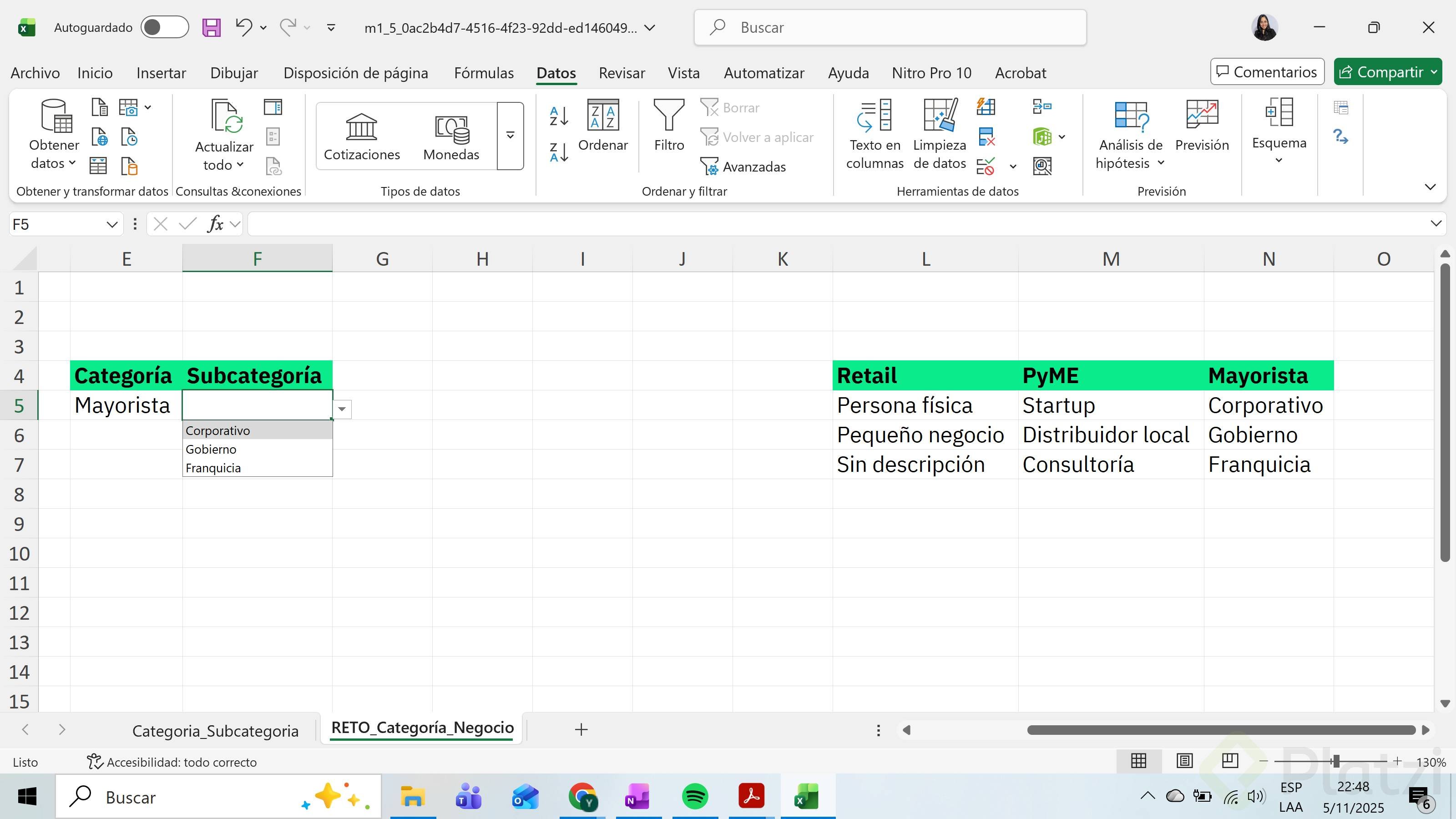1456x819 pixels.
Task: Expand the data types gallery arrow
Action: point(510,136)
